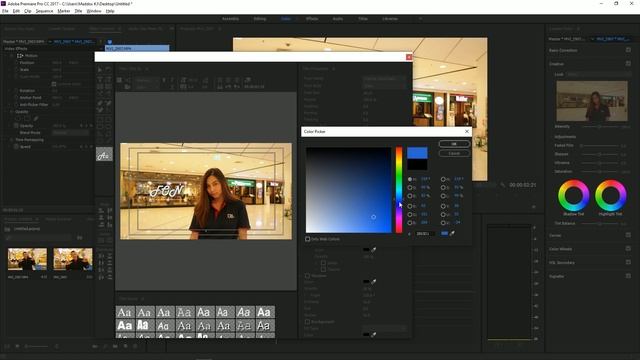Viewport: 640px width, 360px height.
Task: Select the R radio button in Color Picker
Action: point(409,206)
